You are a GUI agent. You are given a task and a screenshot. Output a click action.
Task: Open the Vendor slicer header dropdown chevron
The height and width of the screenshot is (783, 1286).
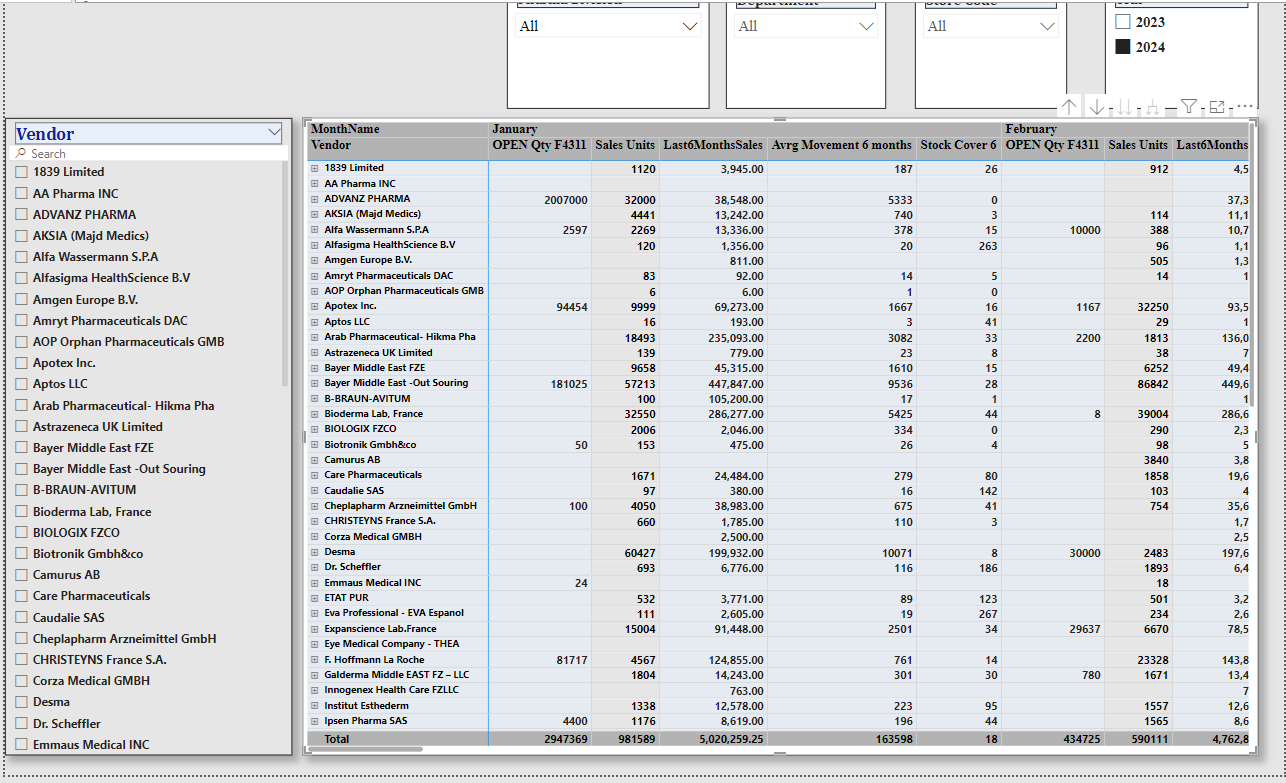(275, 132)
